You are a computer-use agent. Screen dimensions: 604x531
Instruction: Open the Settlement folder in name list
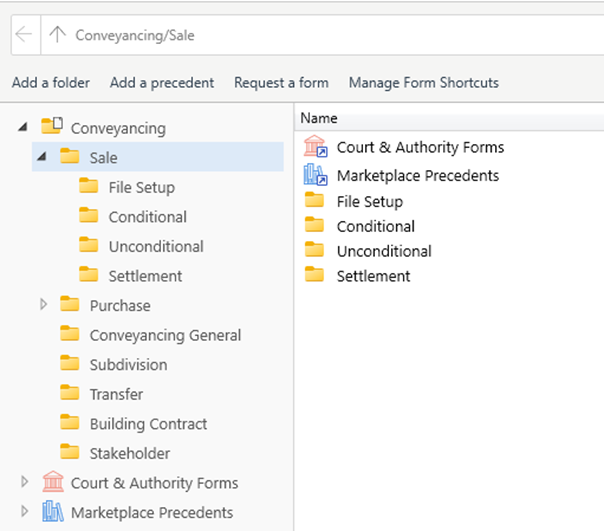373,276
